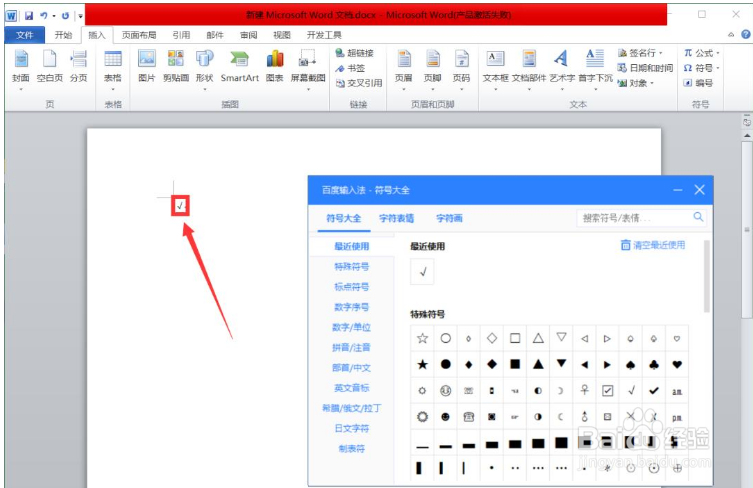The height and width of the screenshot is (488, 753).
Task: Insert a cross-reference (交叉引用)
Action: [359, 83]
